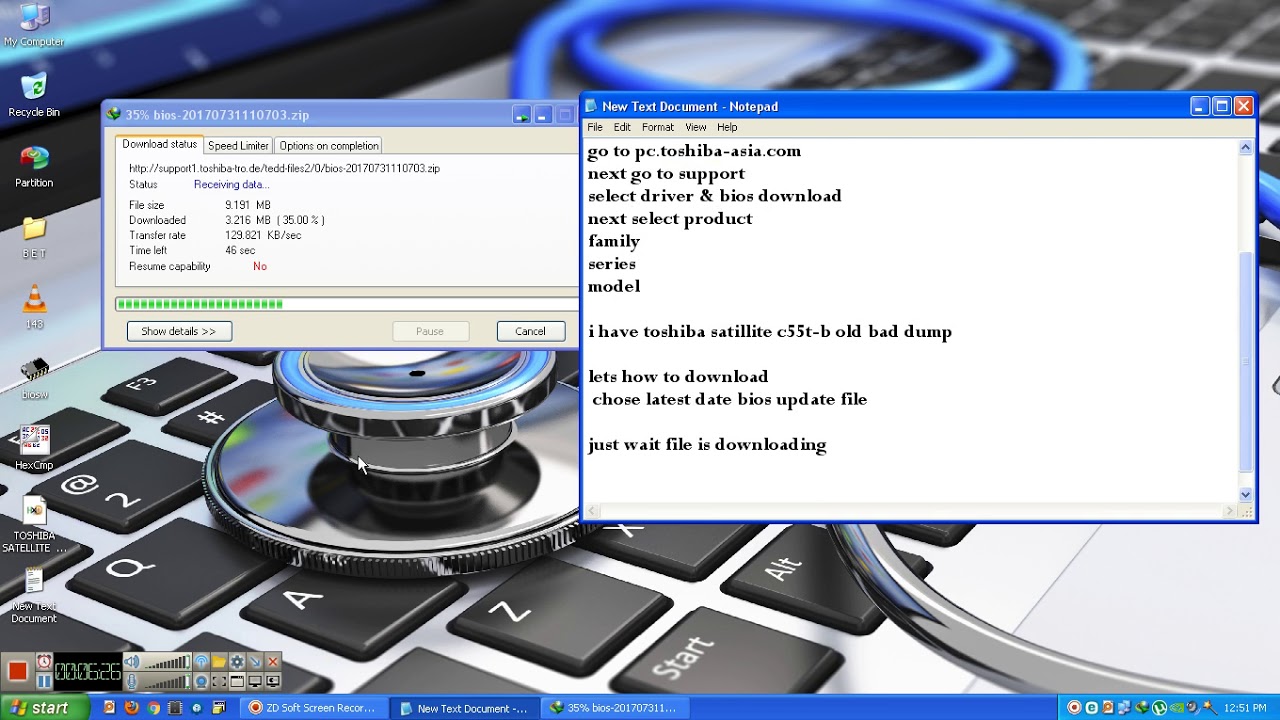Click the Internet Download Manager tray icon
1280x720 pixels.
tap(1142, 707)
